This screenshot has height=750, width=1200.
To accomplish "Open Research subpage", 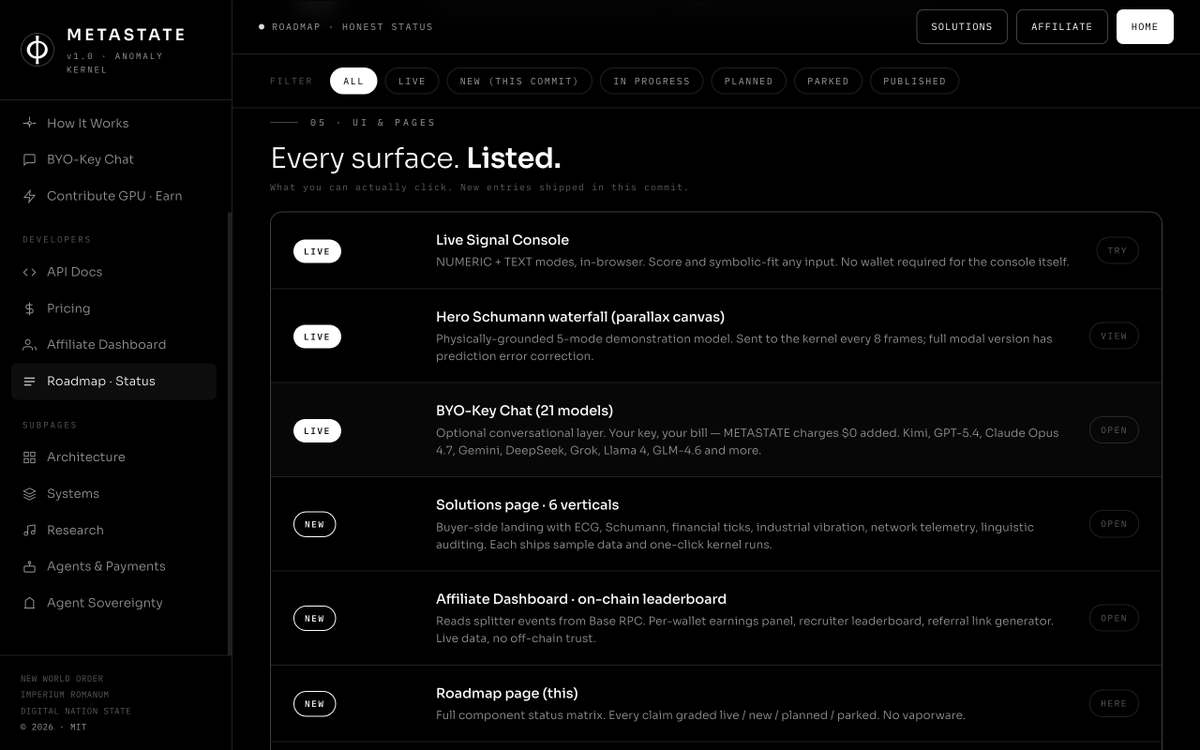I will pyautogui.click(x=114, y=530).
